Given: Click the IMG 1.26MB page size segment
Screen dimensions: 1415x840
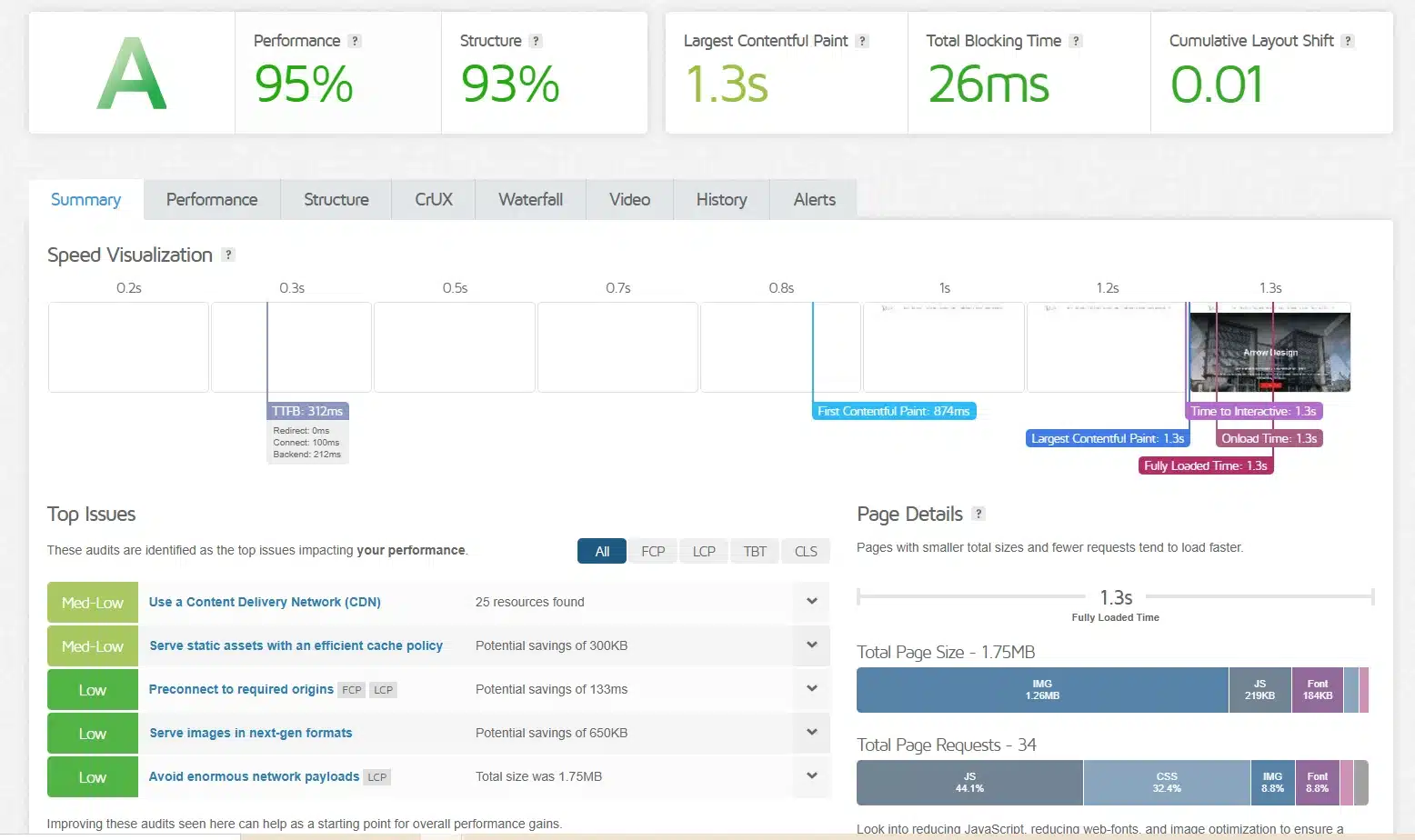Looking at the screenshot, I should pyautogui.click(x=1042, y=690).
